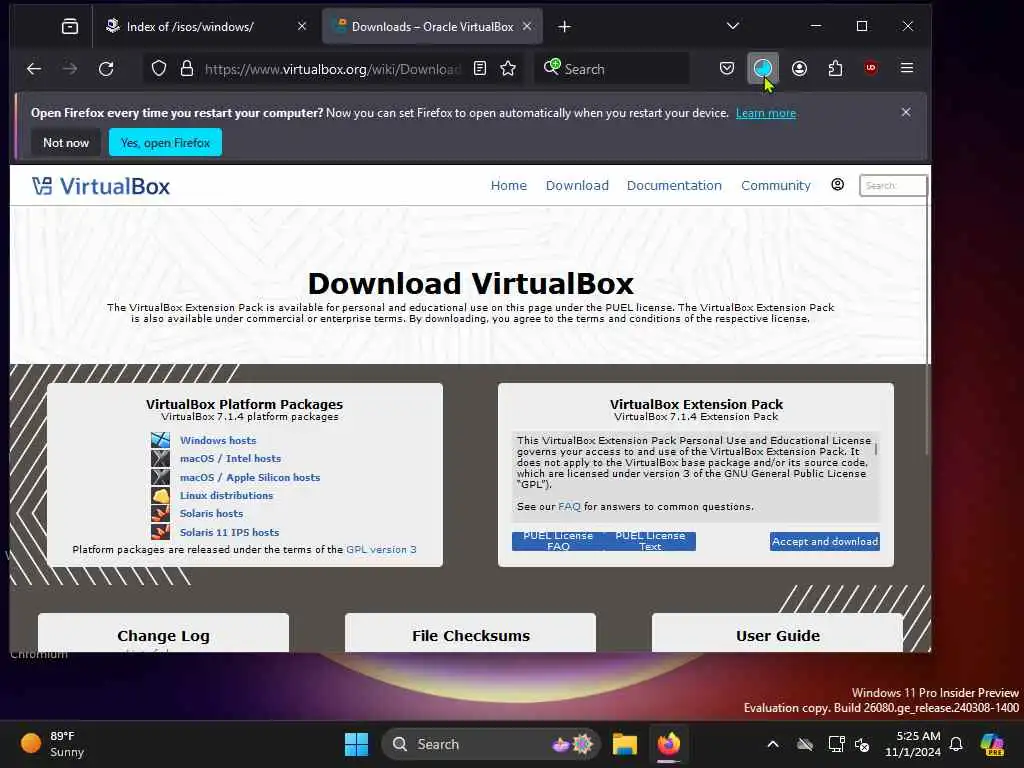Open the Solaris hosts link
Screen dimensions: 1024x768
click(x=212, y=513)
